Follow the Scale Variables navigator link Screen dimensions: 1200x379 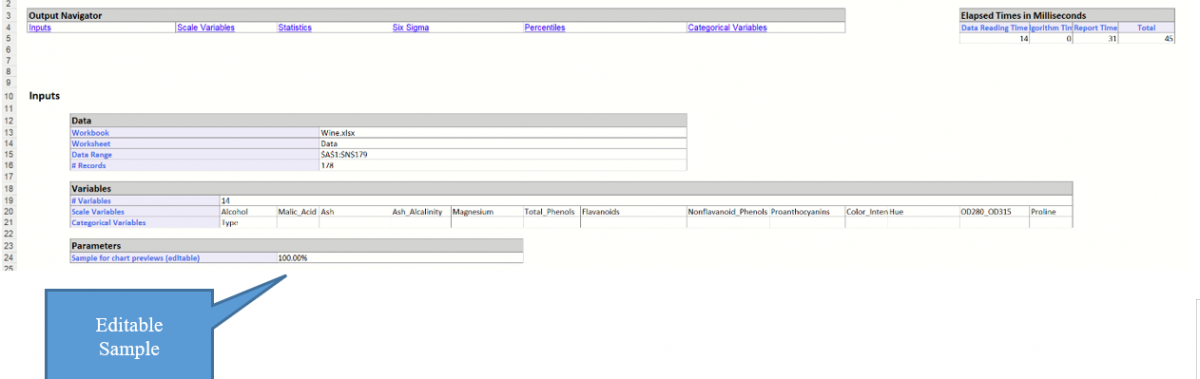coord(205,28)
